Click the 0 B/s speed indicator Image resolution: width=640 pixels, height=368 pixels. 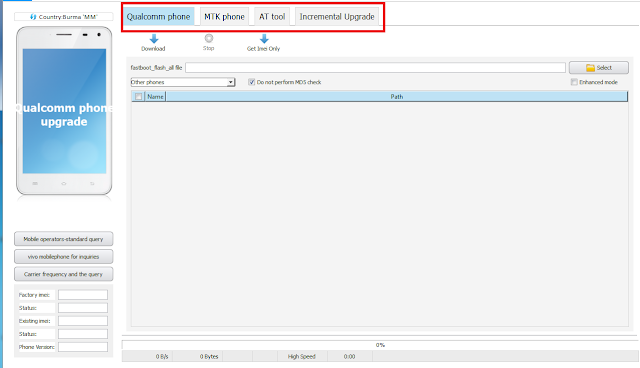tap(162, 357)
